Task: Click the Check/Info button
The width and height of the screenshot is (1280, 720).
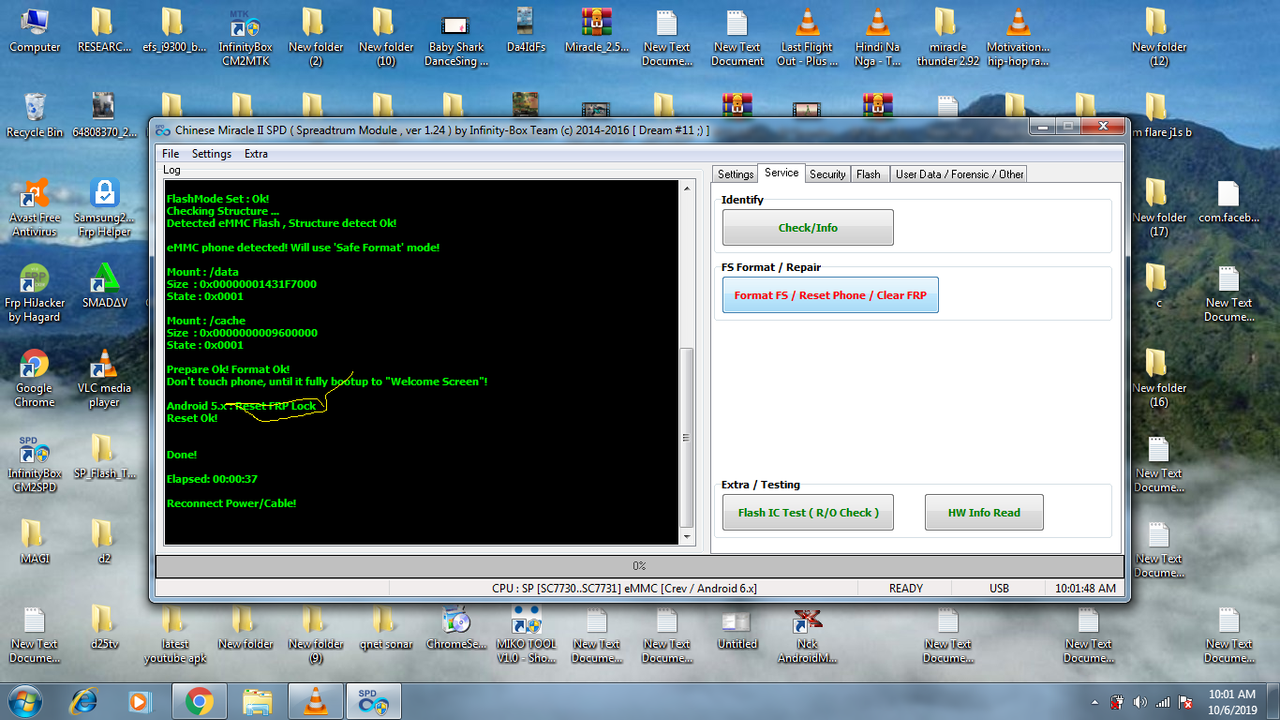Action: tap(808, 228)
